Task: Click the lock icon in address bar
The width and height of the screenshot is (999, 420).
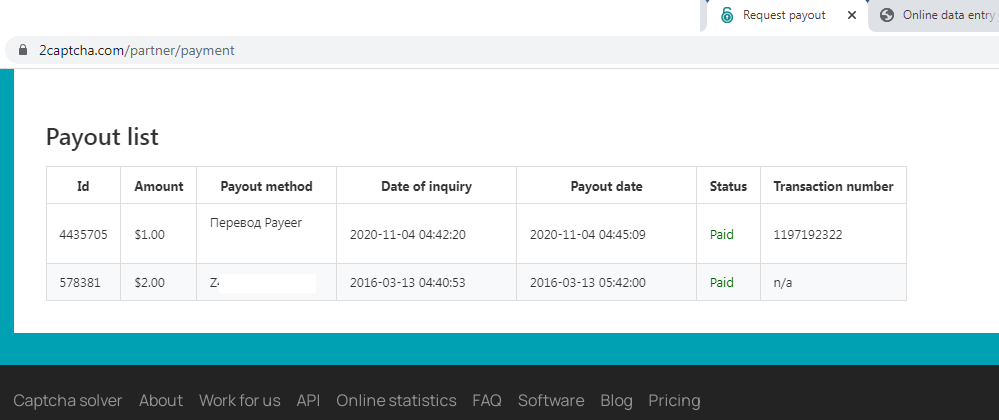Action: (x=24, y=50)
